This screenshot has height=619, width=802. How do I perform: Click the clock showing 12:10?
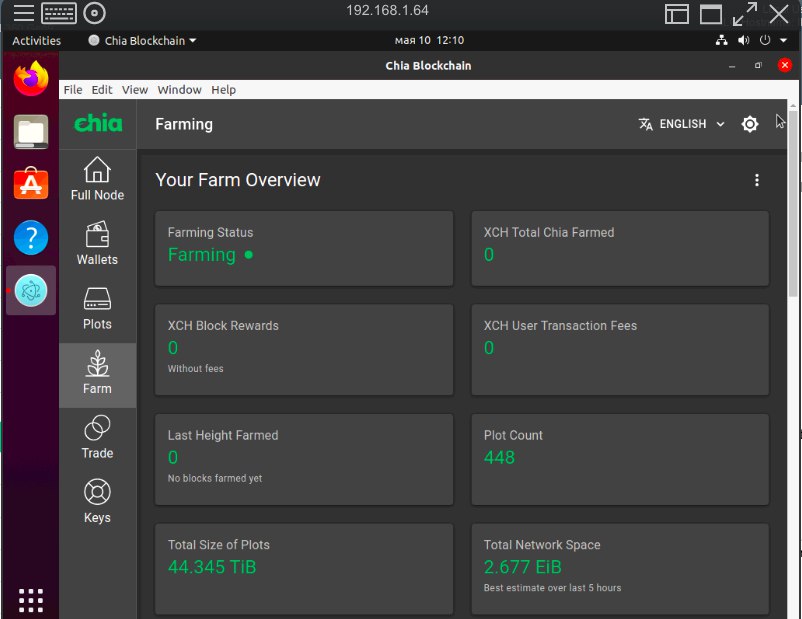click(x=429, y=40)
